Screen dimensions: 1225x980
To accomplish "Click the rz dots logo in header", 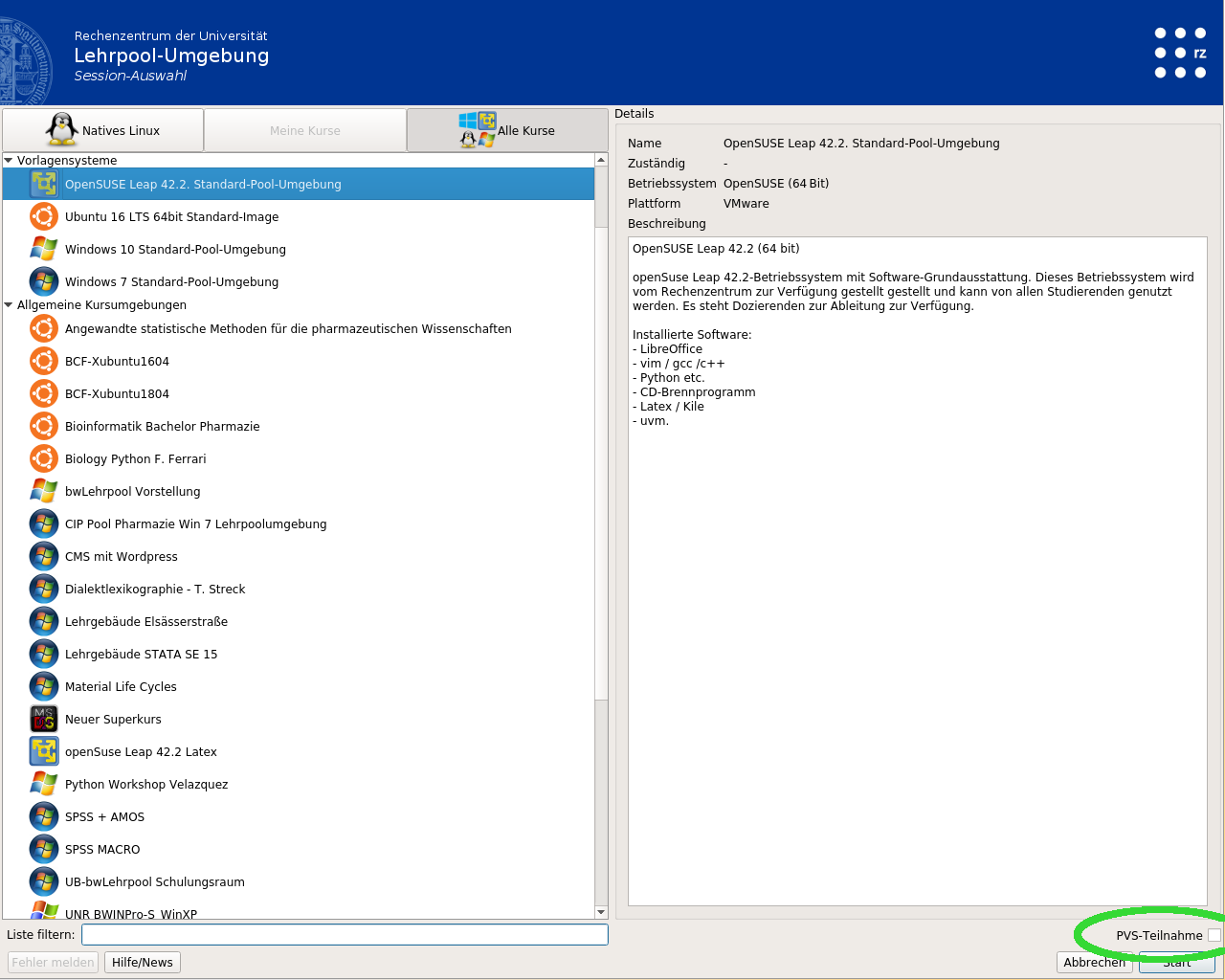I will [1180, 54].
